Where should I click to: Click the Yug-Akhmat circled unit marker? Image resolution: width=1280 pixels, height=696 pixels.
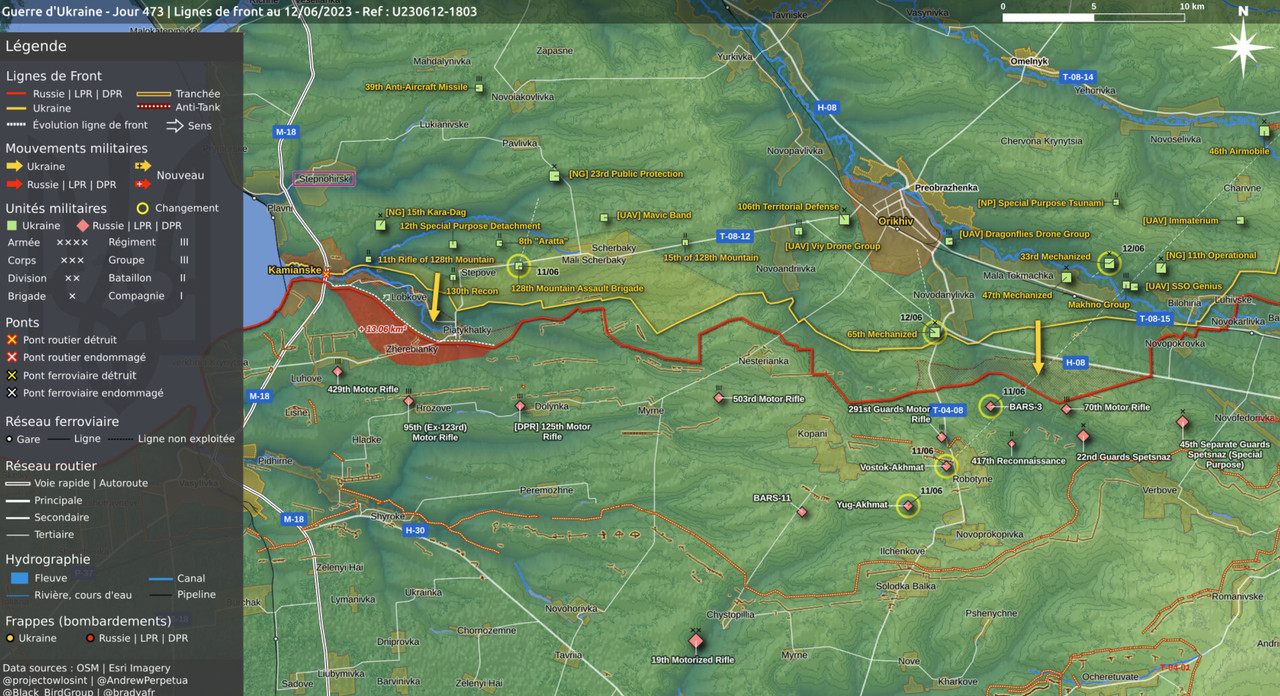pyautogui.click(x=908, y=506)
